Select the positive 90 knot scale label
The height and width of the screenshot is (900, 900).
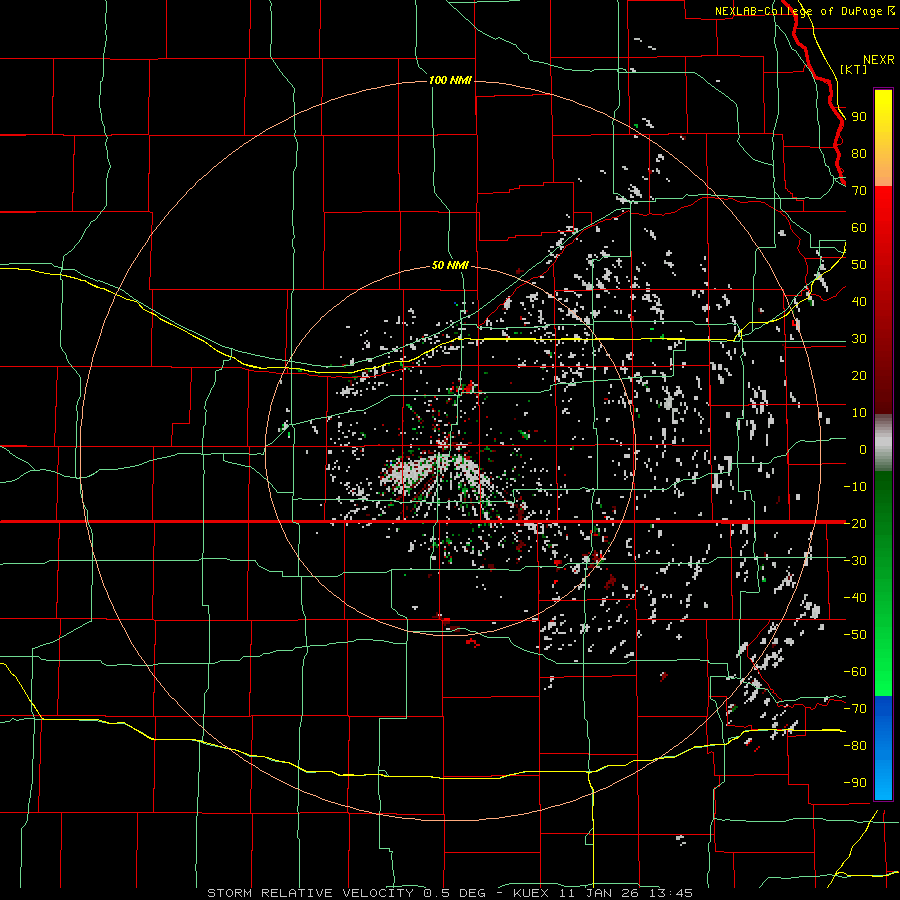[x=859, y=117]
